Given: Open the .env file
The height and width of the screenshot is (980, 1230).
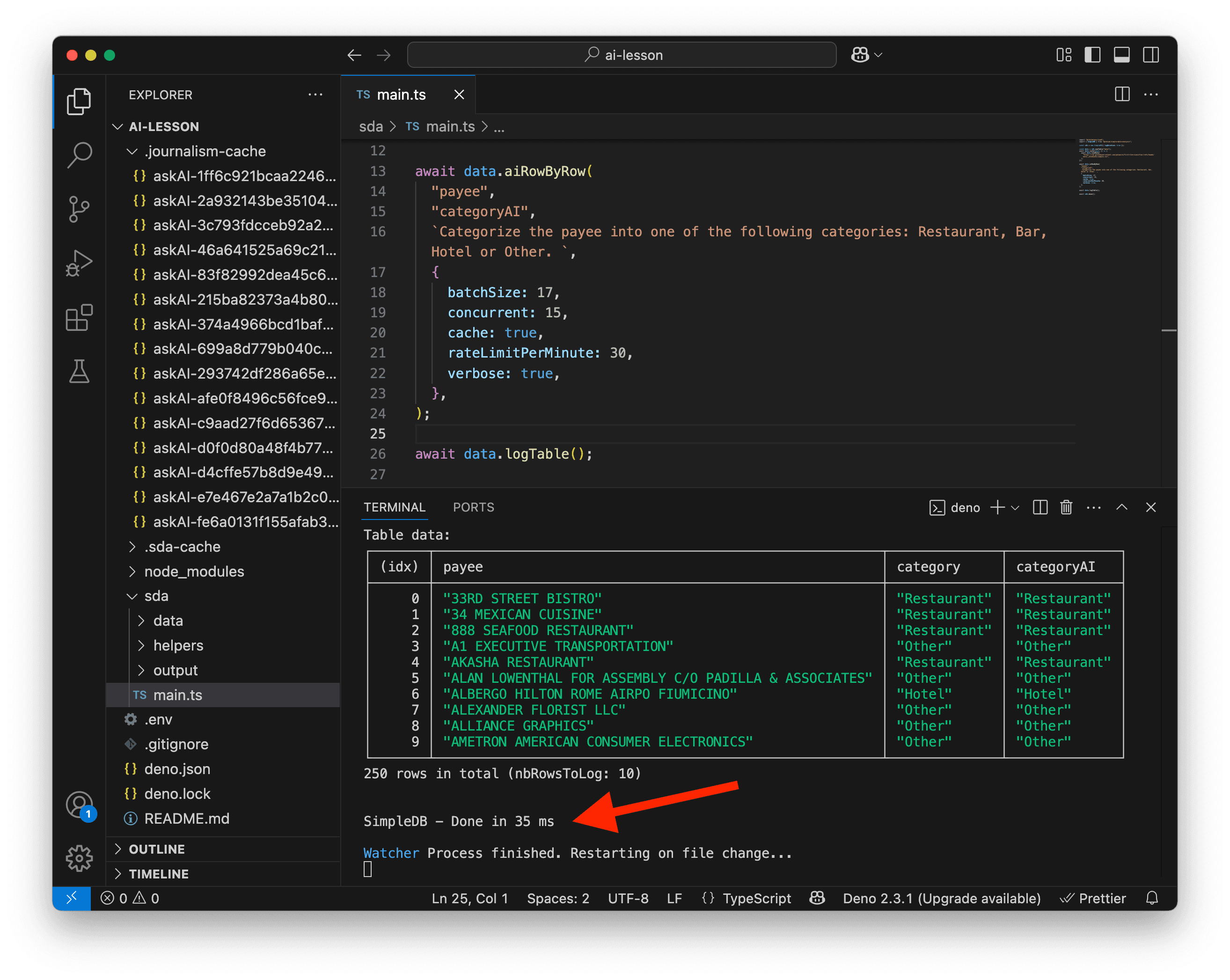Looking at the screenshot, I should pyautogui.click(x=223, y=719).
